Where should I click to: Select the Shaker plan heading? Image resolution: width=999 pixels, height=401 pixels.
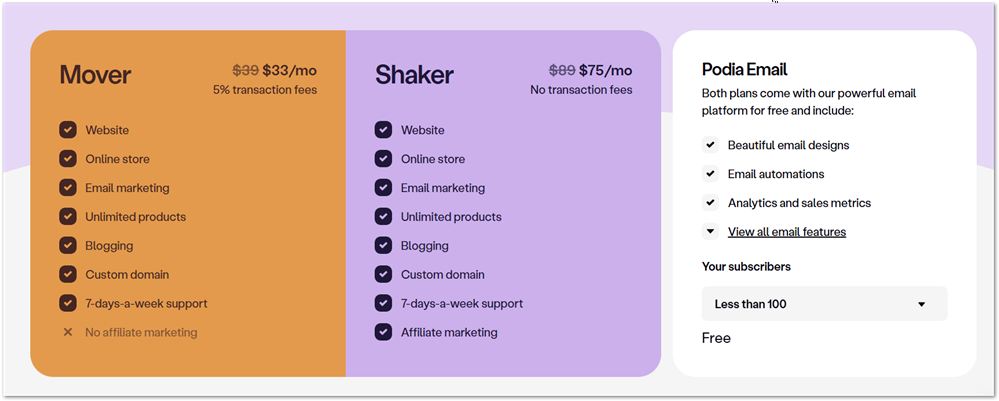pyautogui.click(x=414, y=75)
